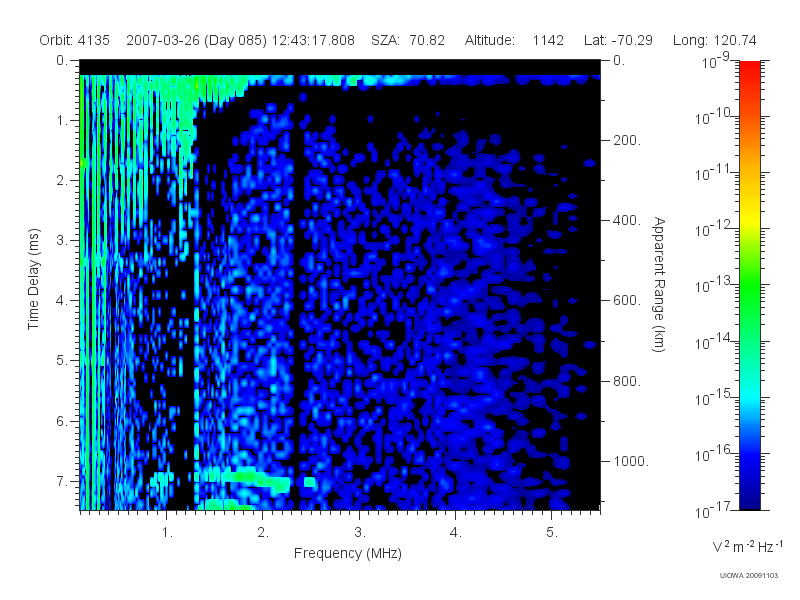Click the colorbar tick label 10⁻⁹

click(716, 61)
